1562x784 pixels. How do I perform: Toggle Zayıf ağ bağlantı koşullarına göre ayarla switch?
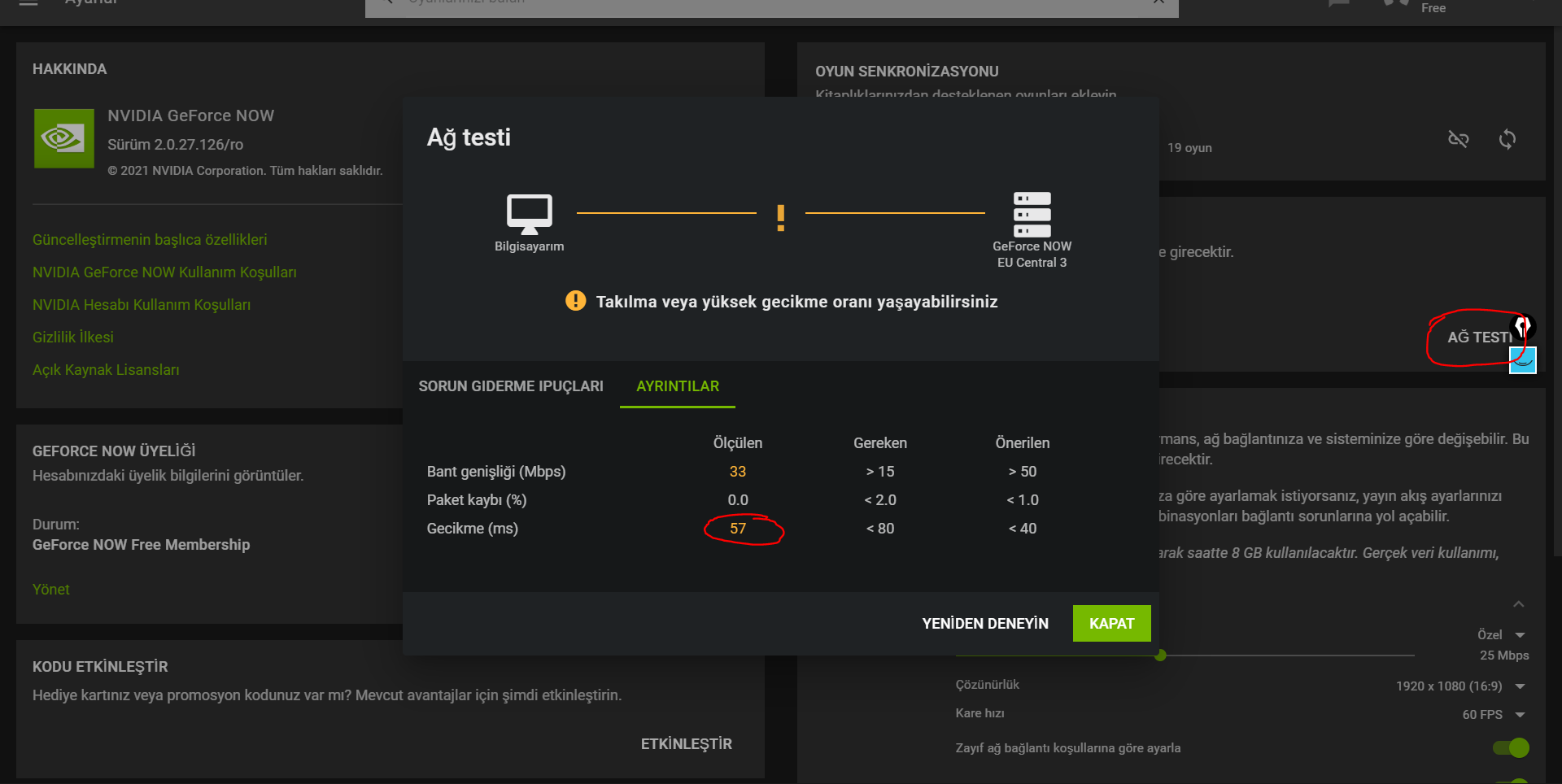(x=1511, y=747)
